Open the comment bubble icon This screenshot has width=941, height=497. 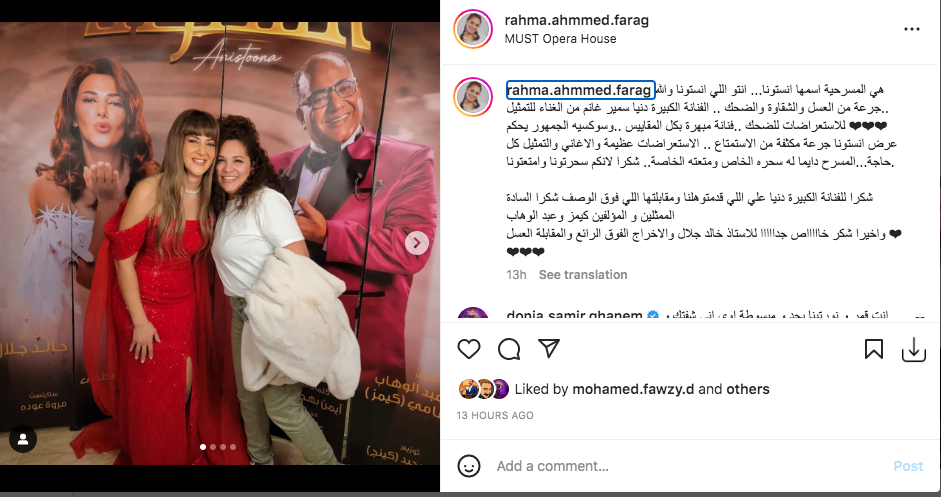509,349
